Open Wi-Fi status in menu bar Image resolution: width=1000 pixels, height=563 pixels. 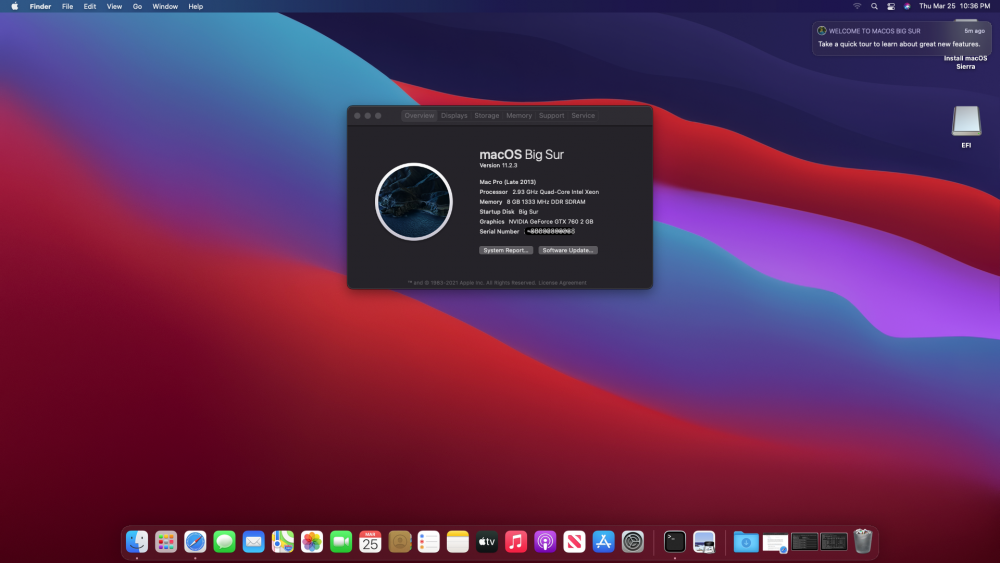(857, 6)
